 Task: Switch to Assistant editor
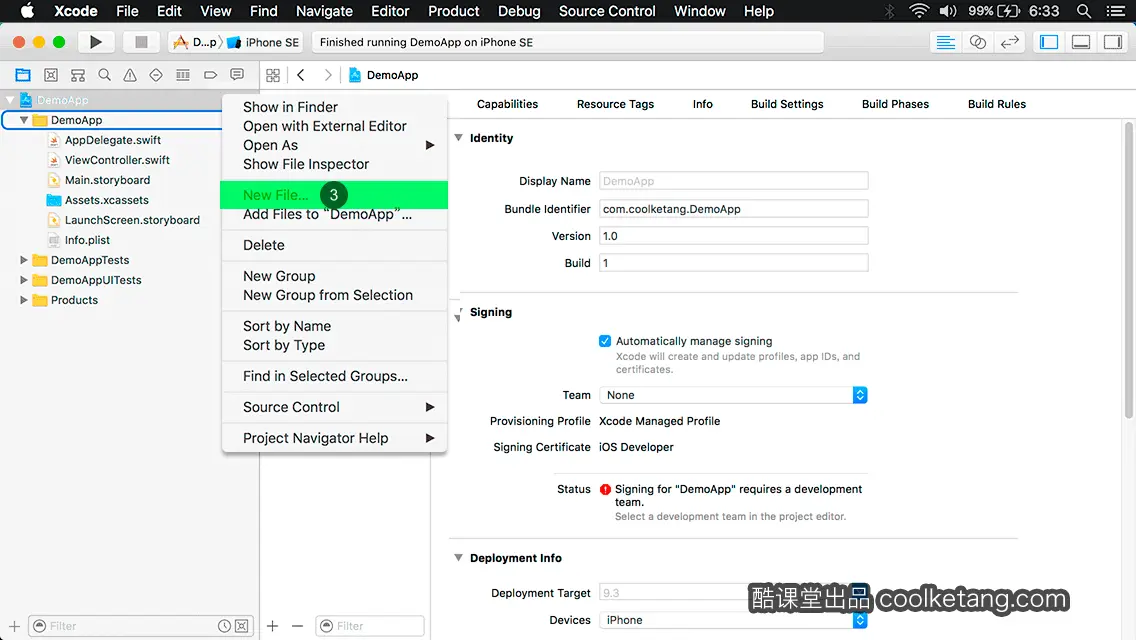977,42
